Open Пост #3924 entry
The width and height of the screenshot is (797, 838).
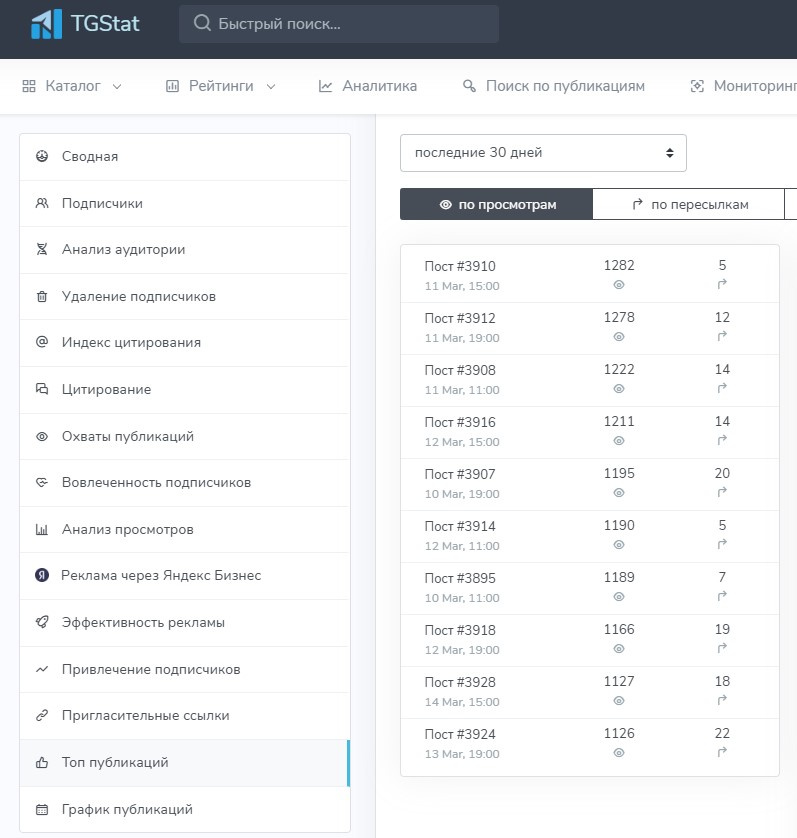coord(590,747)
